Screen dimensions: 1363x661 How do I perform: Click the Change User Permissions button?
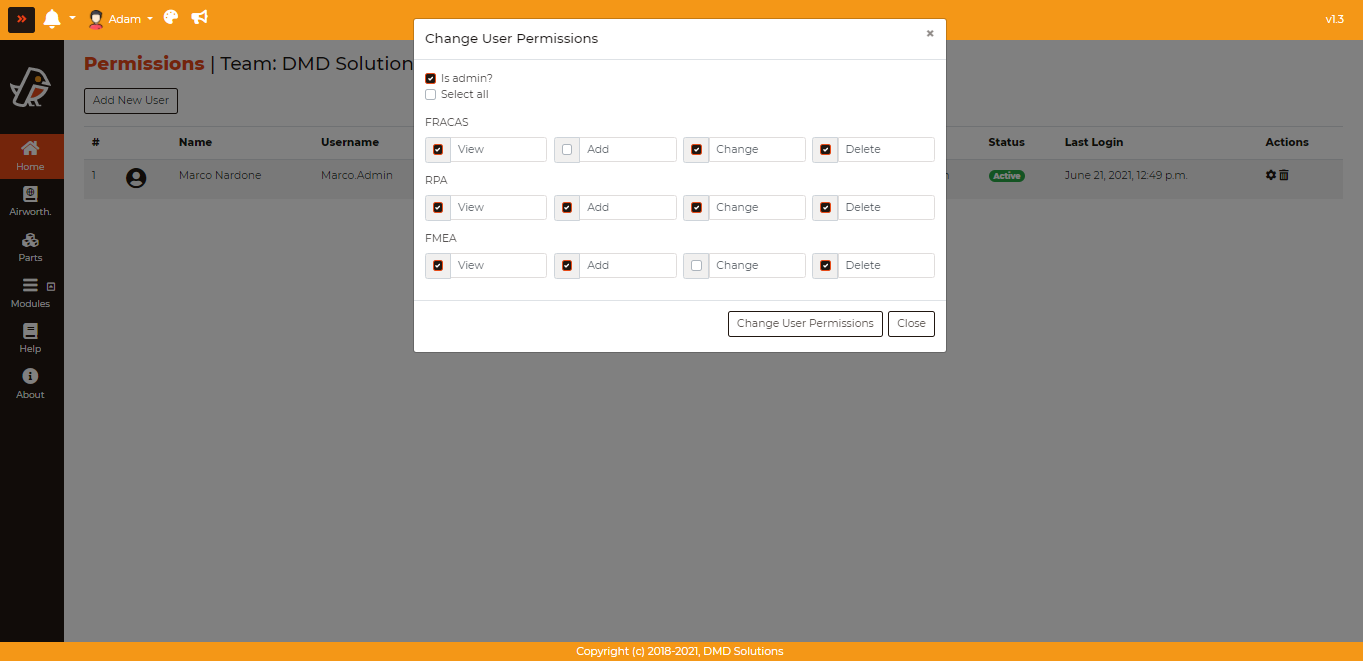tap(805, 324)
